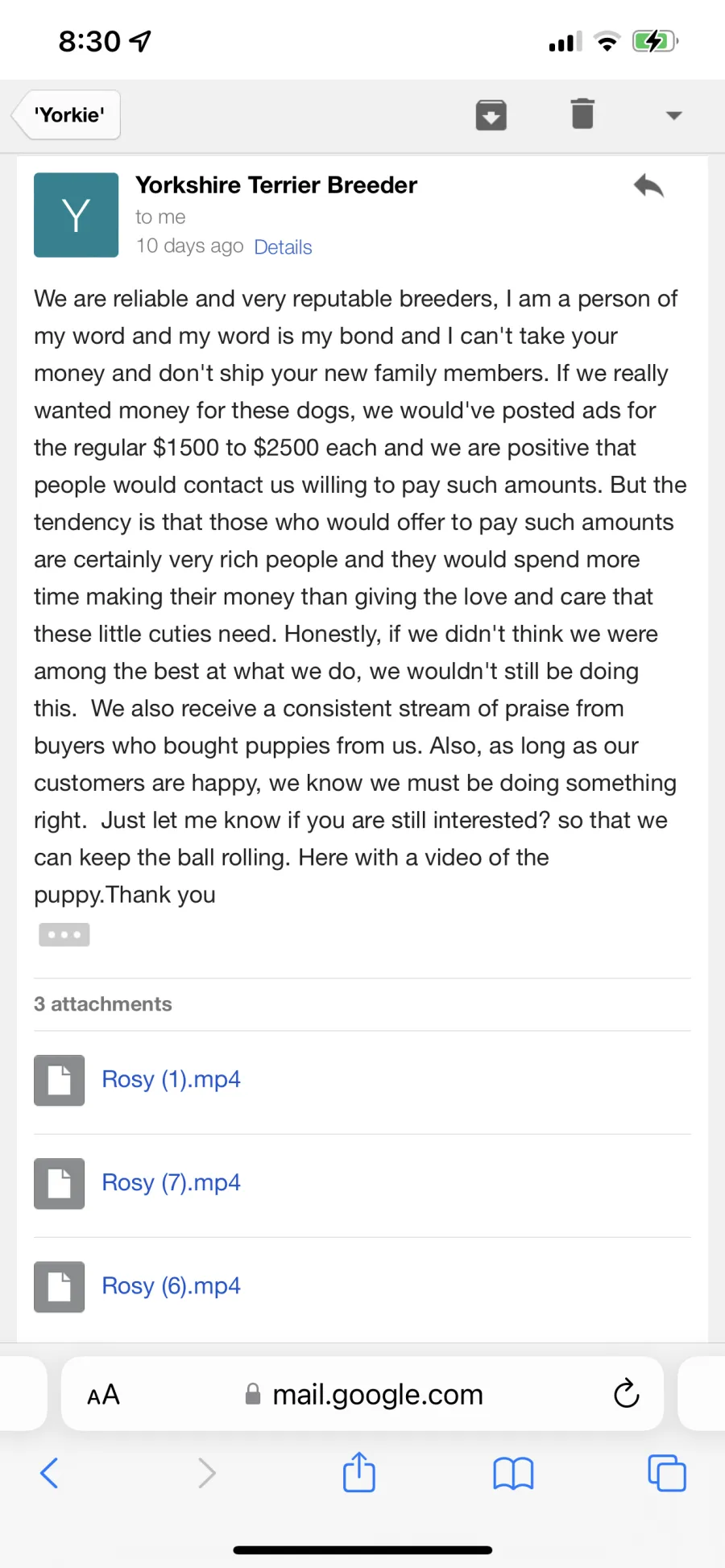Expand the trimmed content ellipsis
This screenshot has width=725, height=1568.
tap(64, 934)
